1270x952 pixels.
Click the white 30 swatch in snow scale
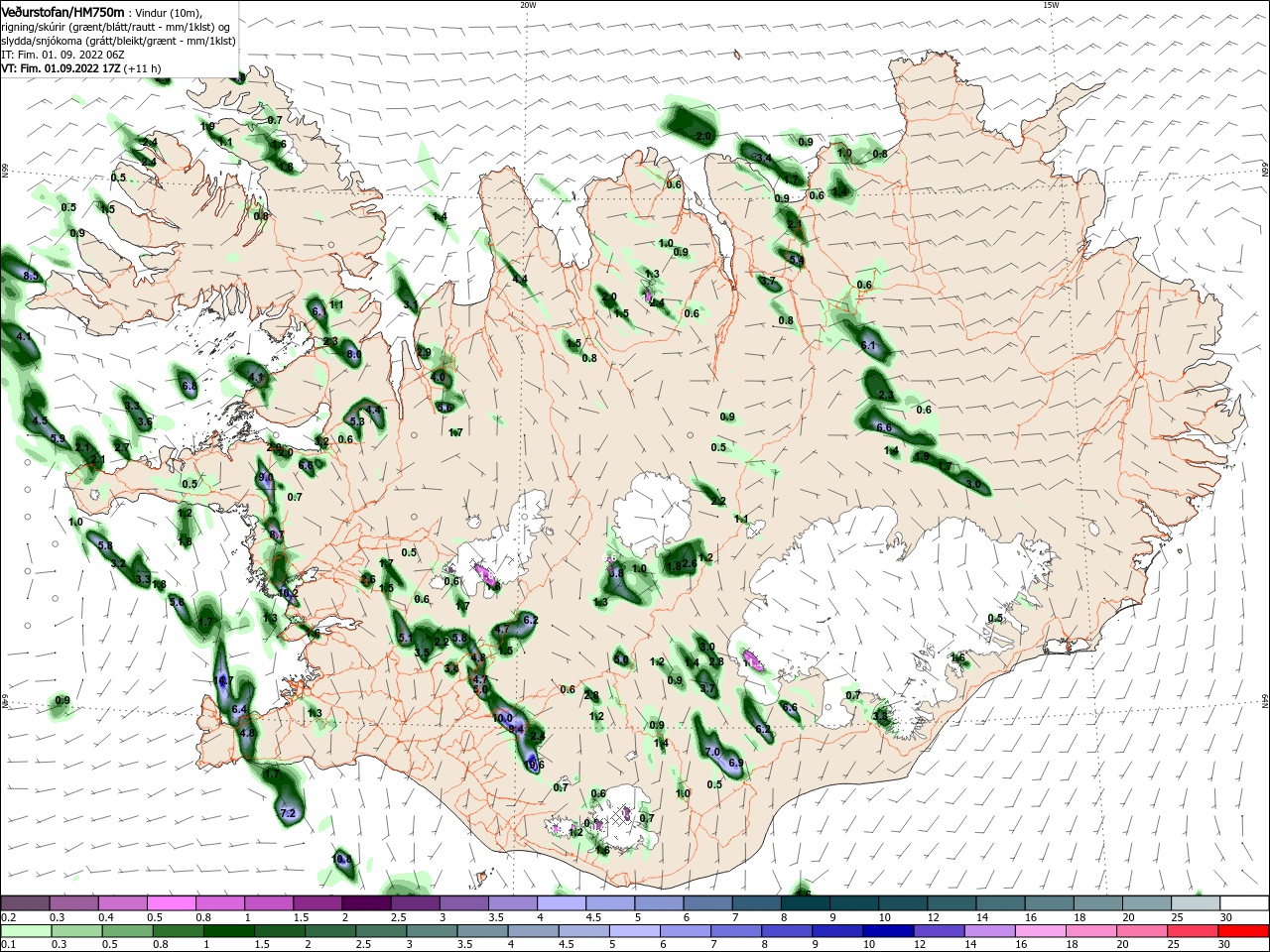pos(1243,903)
